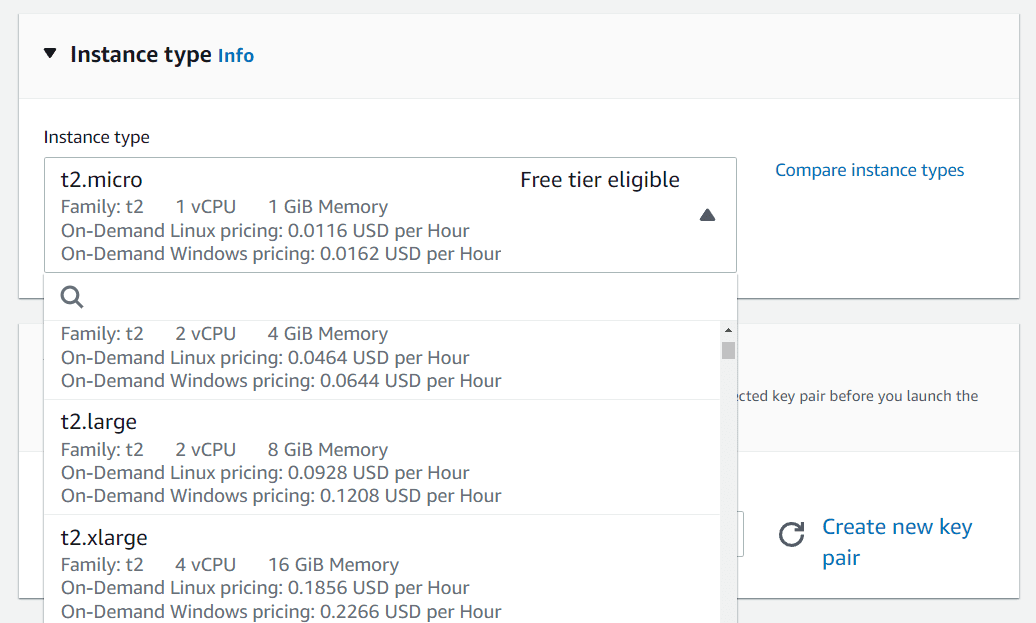Click the dropdown list scrollbar
The image size is (1036, 623).
728,350
